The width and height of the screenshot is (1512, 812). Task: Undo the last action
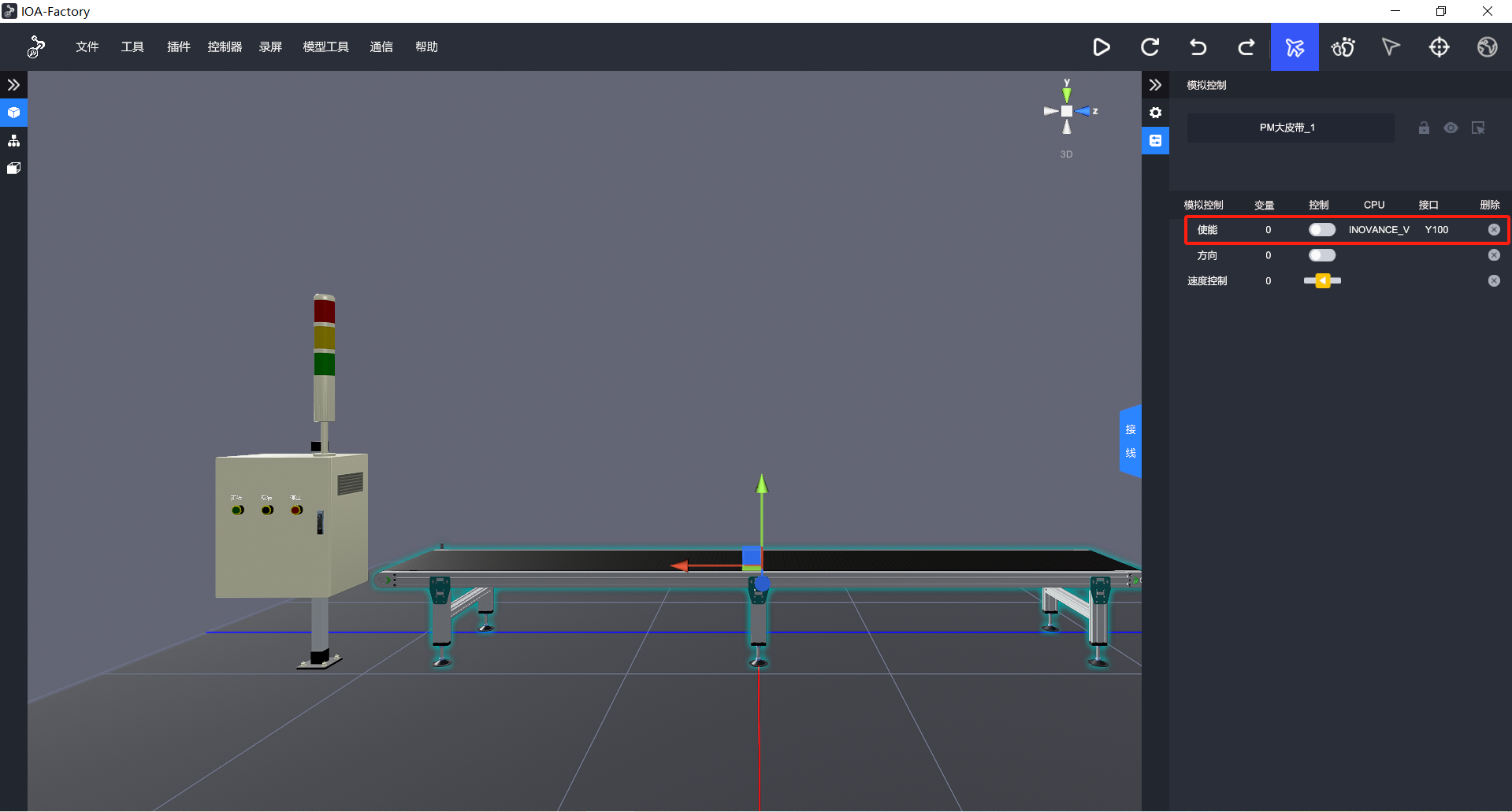pyautogui.click(x=1198, y=47)
